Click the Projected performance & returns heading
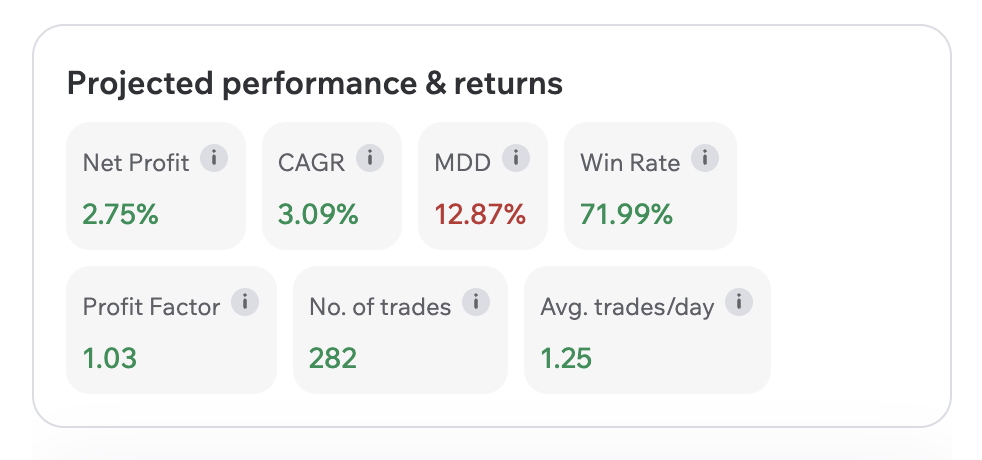 click(x=315, y=84)
